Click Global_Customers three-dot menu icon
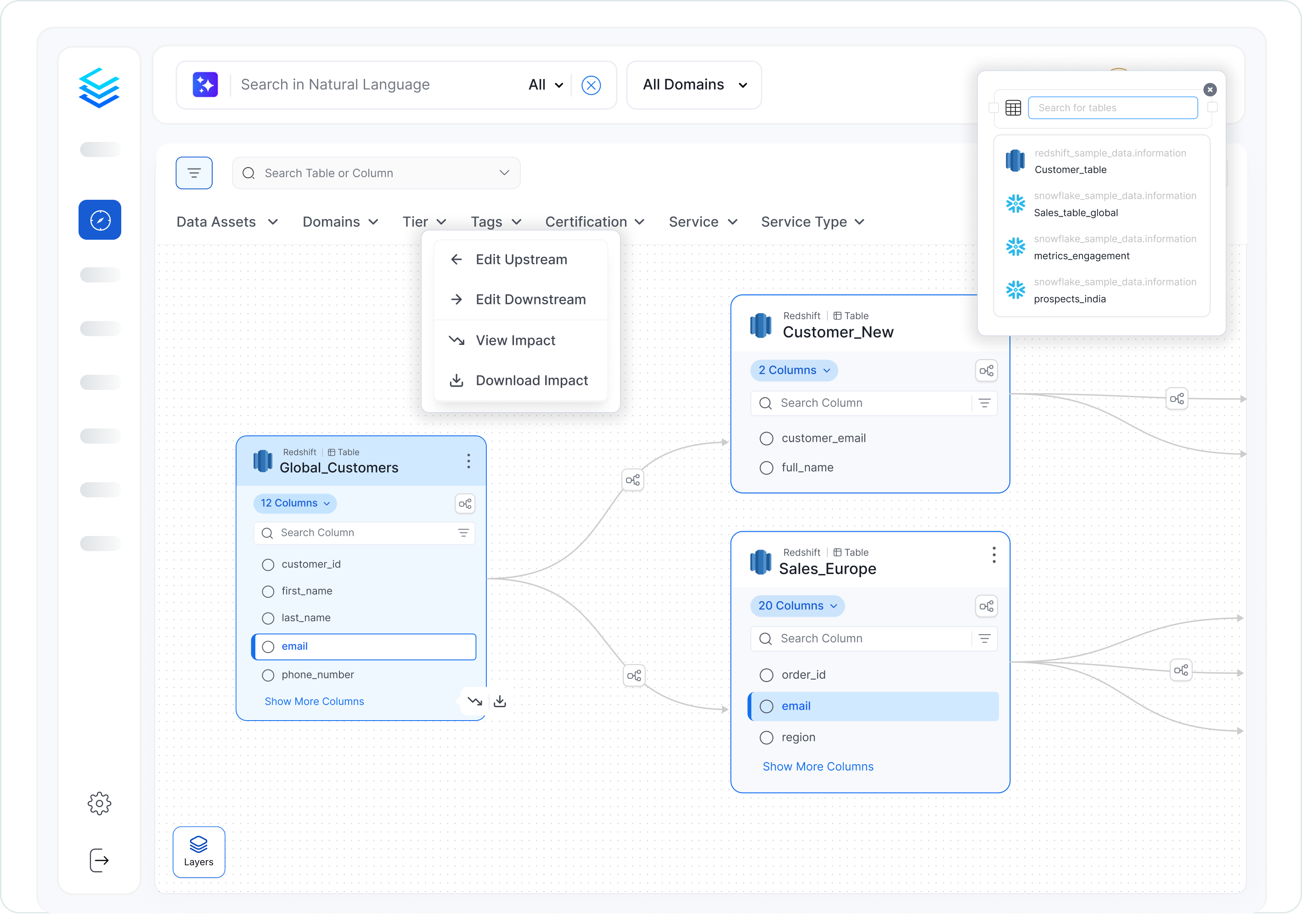1302x924 pixels. tap(468, 461)
